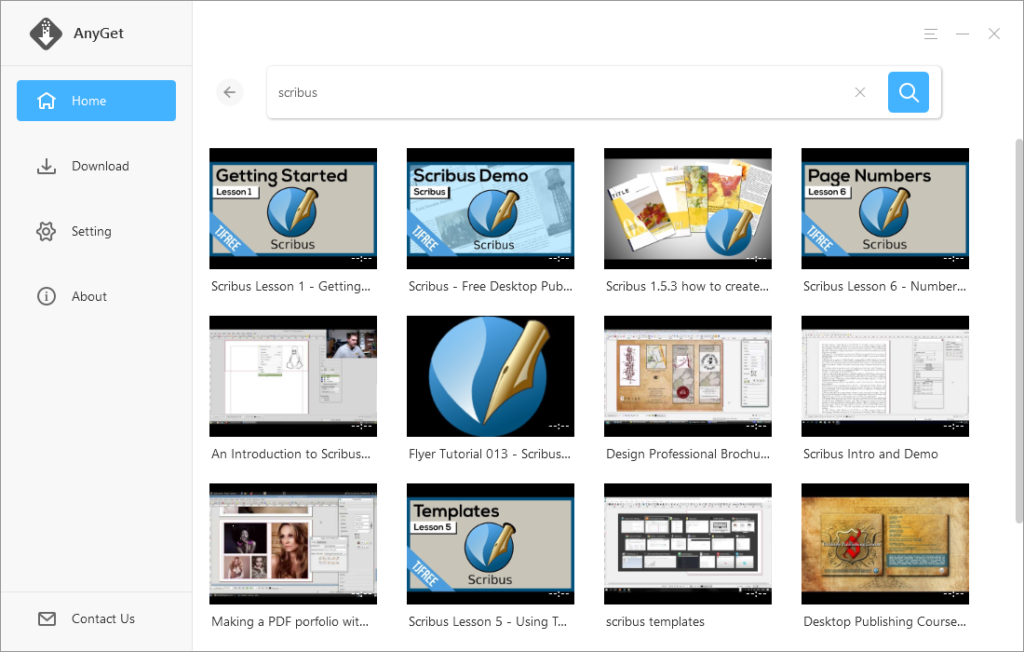The image size is (1024, 652).
Task: Click title 'An Introduction to Scribus...'
Action: [x=291, y=454]
